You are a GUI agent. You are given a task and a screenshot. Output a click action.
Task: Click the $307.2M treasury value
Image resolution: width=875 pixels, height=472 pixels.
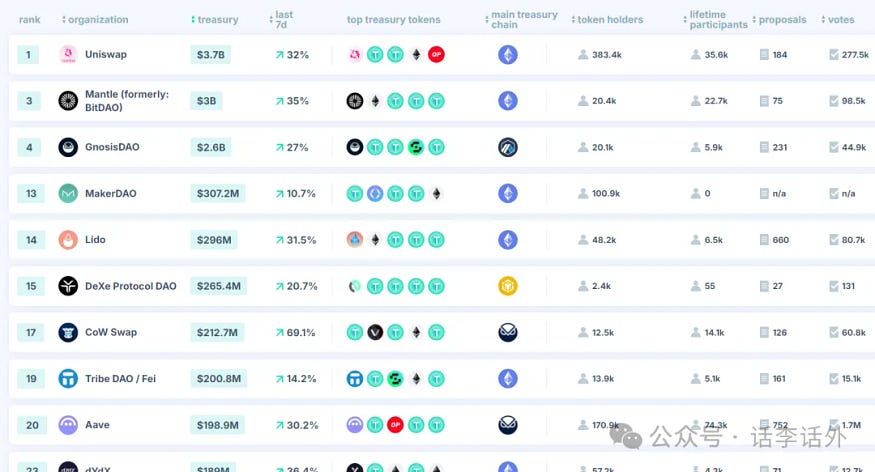(218, 194)
